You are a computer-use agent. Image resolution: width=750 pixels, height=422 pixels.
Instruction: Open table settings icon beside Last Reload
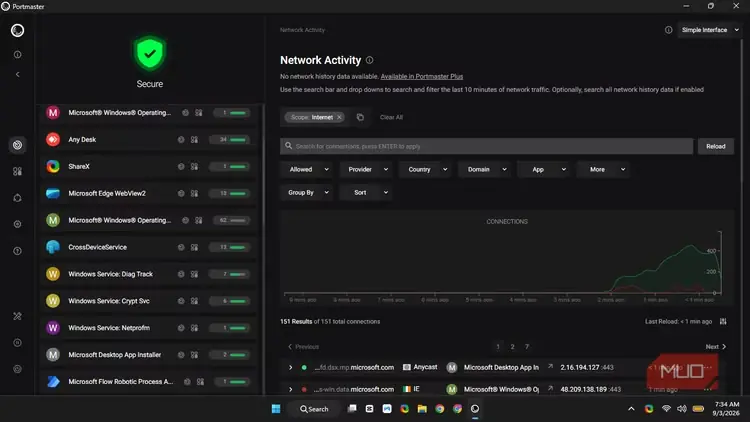click(x=723, y=322)
